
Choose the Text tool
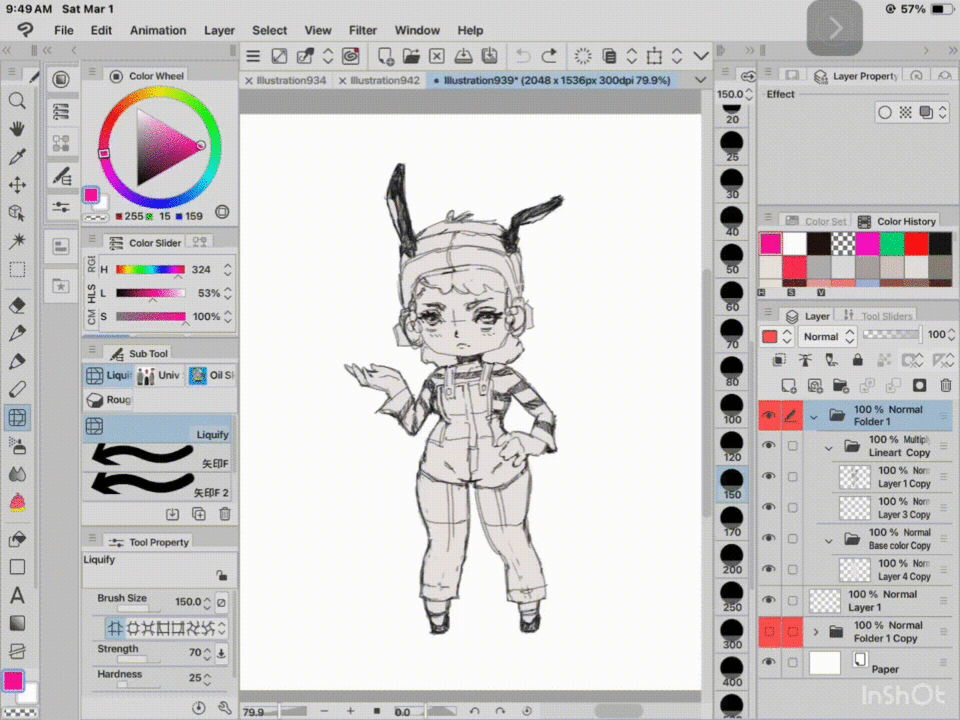(17, 596)
